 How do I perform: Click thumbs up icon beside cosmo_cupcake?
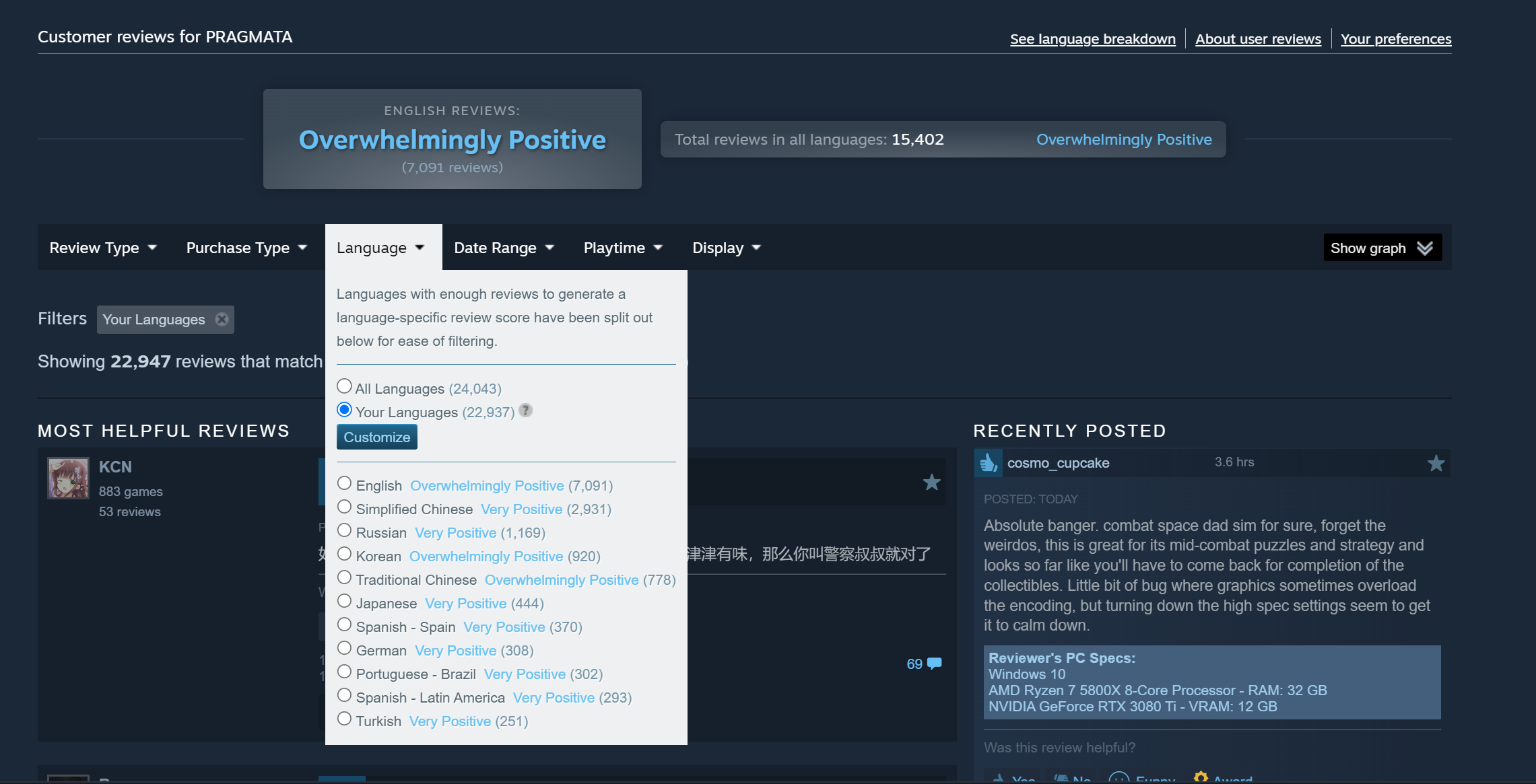(989, 463)
